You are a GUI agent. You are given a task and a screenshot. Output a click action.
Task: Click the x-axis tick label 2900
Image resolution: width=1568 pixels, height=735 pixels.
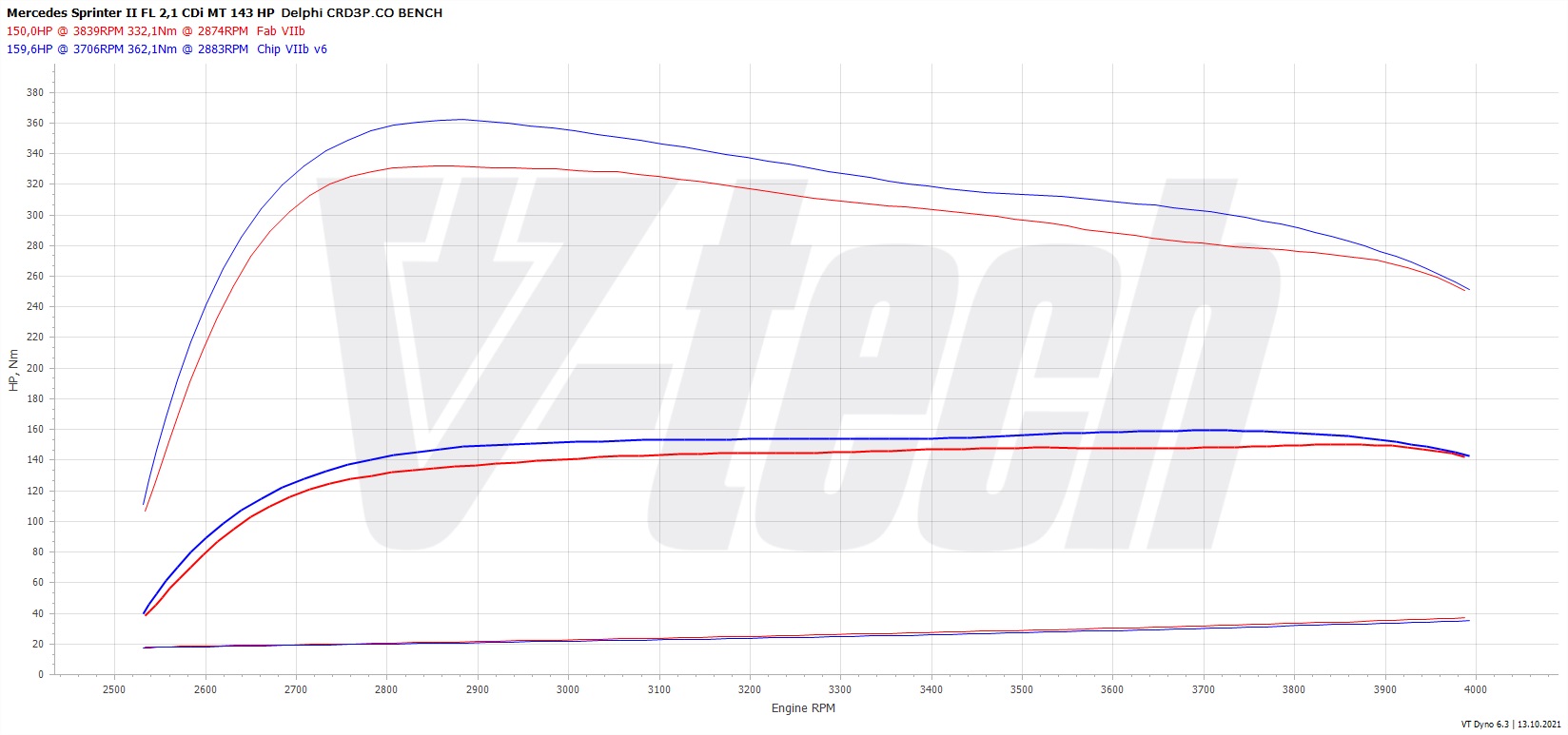[x=477, y=689]
